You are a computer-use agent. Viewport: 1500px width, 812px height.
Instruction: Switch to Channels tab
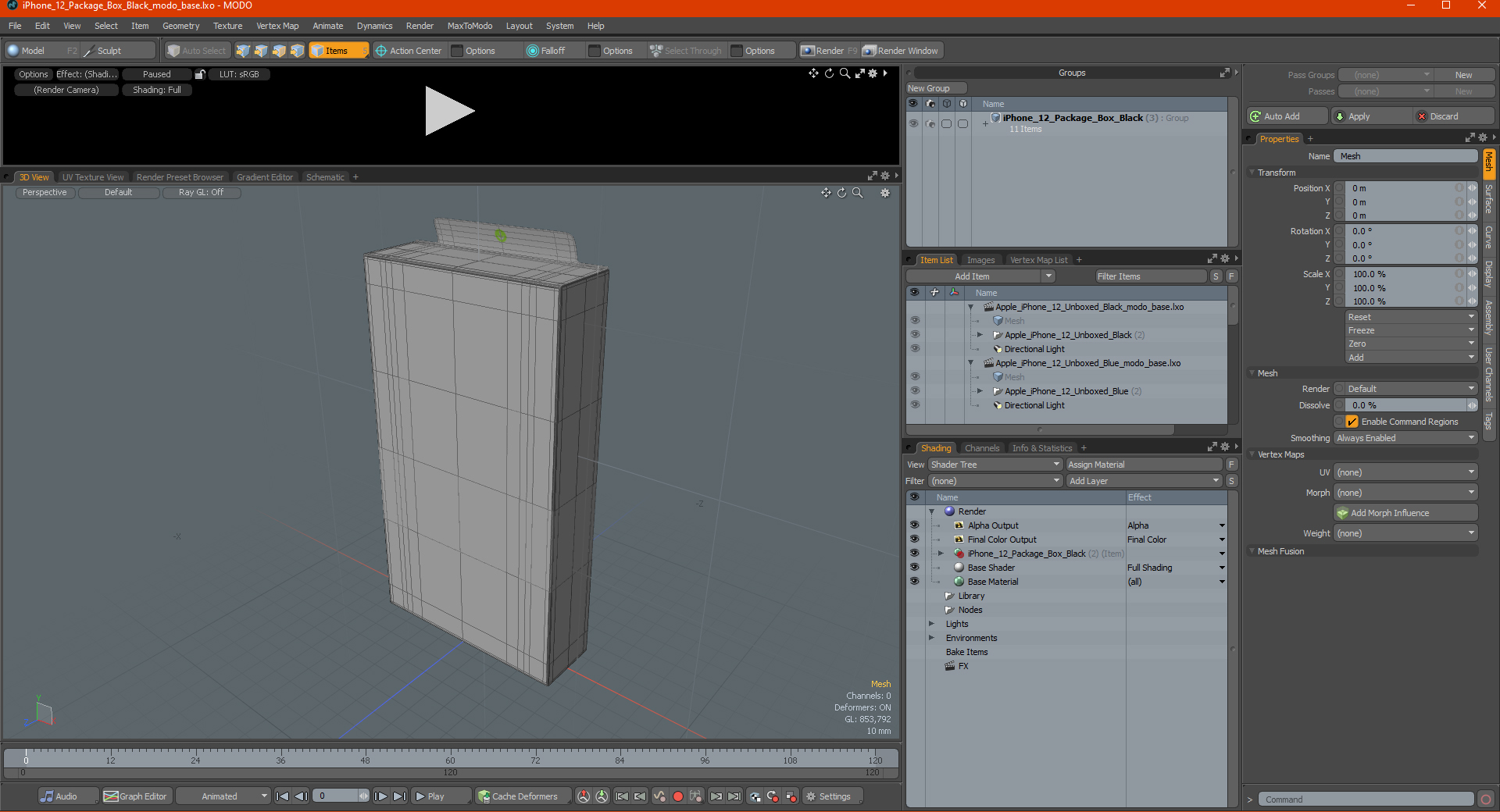coord(981,448)
